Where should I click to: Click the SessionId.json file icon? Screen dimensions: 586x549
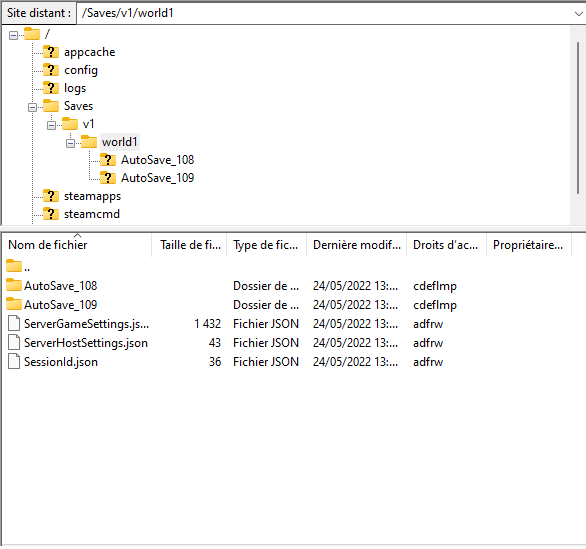(x=14, y=361)
